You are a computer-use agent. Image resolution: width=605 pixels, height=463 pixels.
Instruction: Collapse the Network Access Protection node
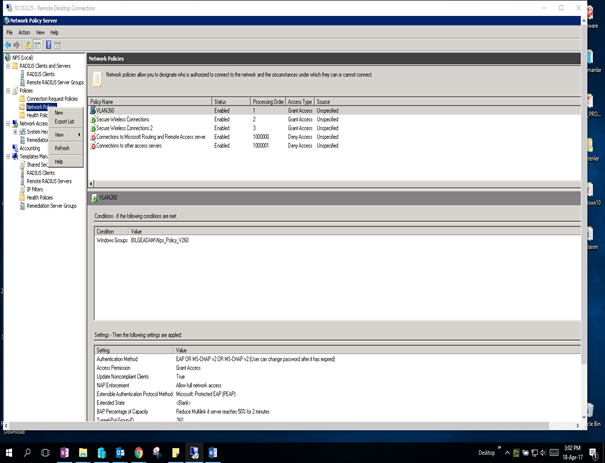pos(8,123)
